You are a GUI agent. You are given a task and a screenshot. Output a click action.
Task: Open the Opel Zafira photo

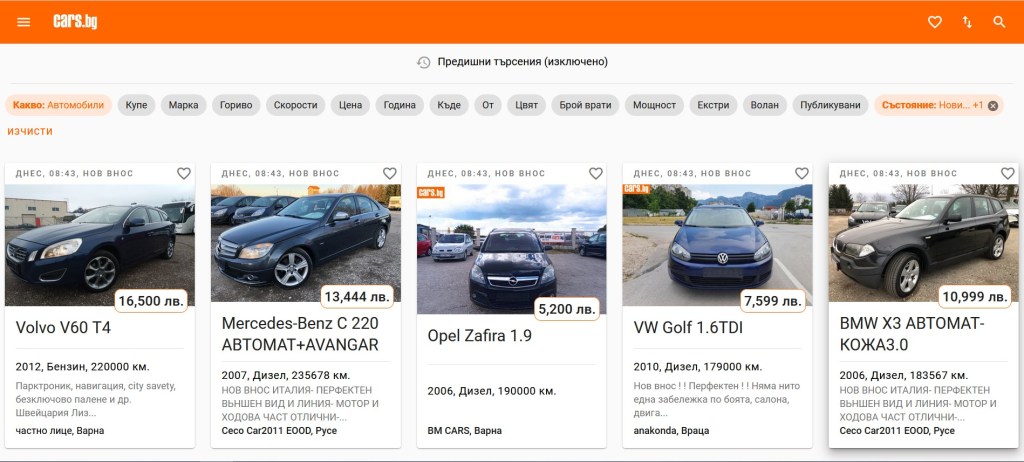click(x=511, y=249)
